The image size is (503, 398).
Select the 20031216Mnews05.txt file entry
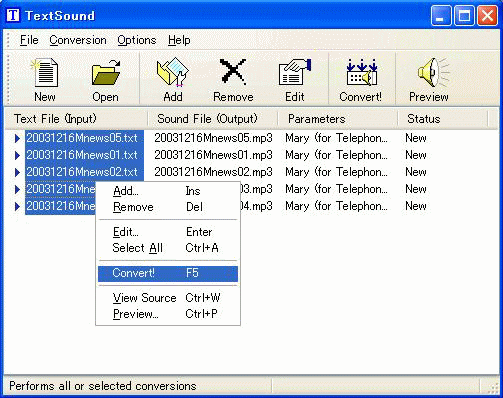point(82,138)
